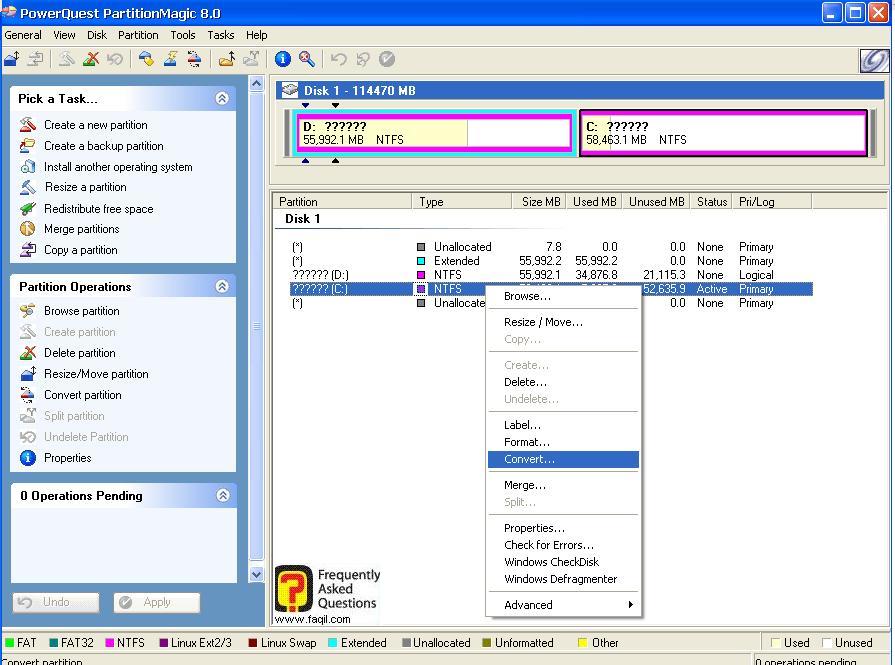Viewport: 895px width, 665px height.
Task: Open the Tools menu in the menu bar
Action: [x=182, y=35]
